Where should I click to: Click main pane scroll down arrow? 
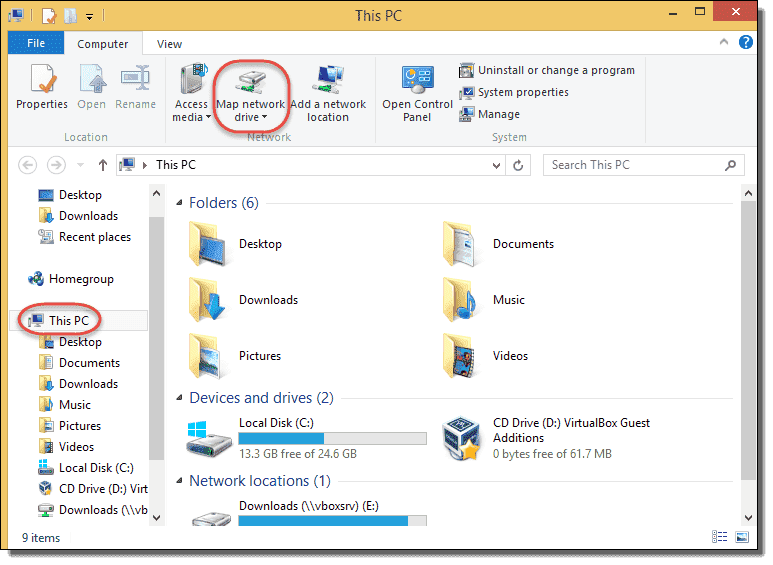coord(748,518)
